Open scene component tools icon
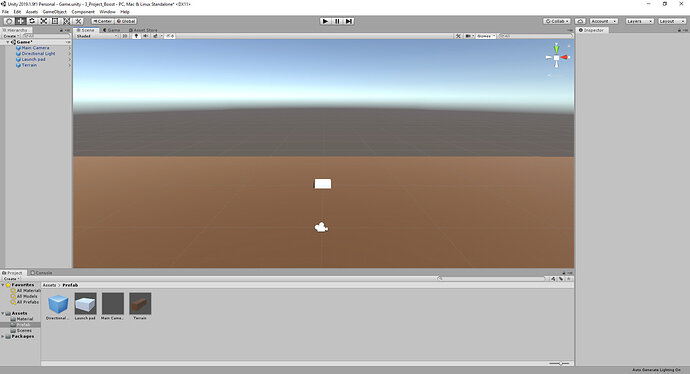This screenshot has width=690, height=374. pyautogui.click(x=458, y=36)
